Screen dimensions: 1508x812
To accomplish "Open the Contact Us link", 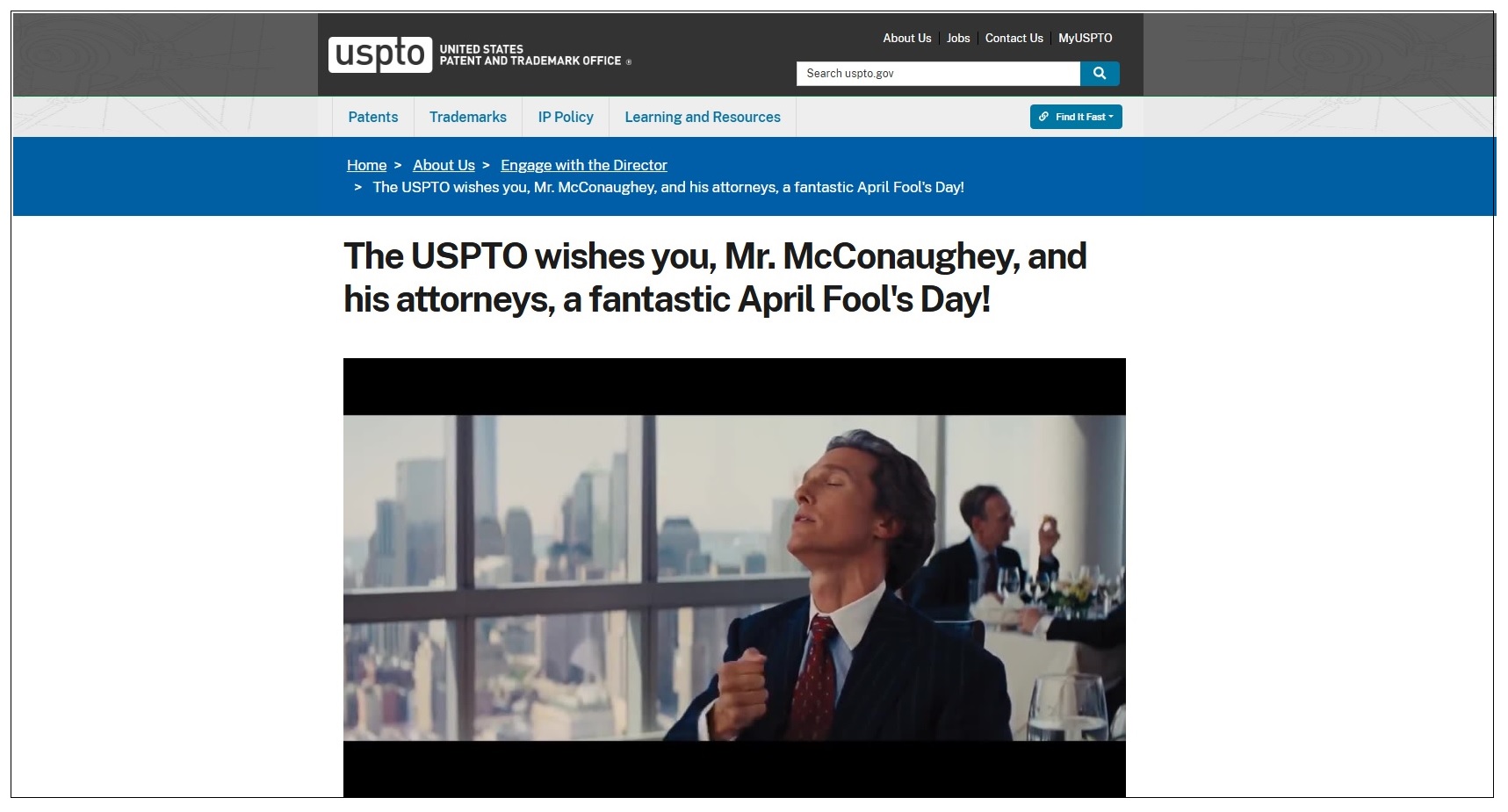I will [1014, 38].
